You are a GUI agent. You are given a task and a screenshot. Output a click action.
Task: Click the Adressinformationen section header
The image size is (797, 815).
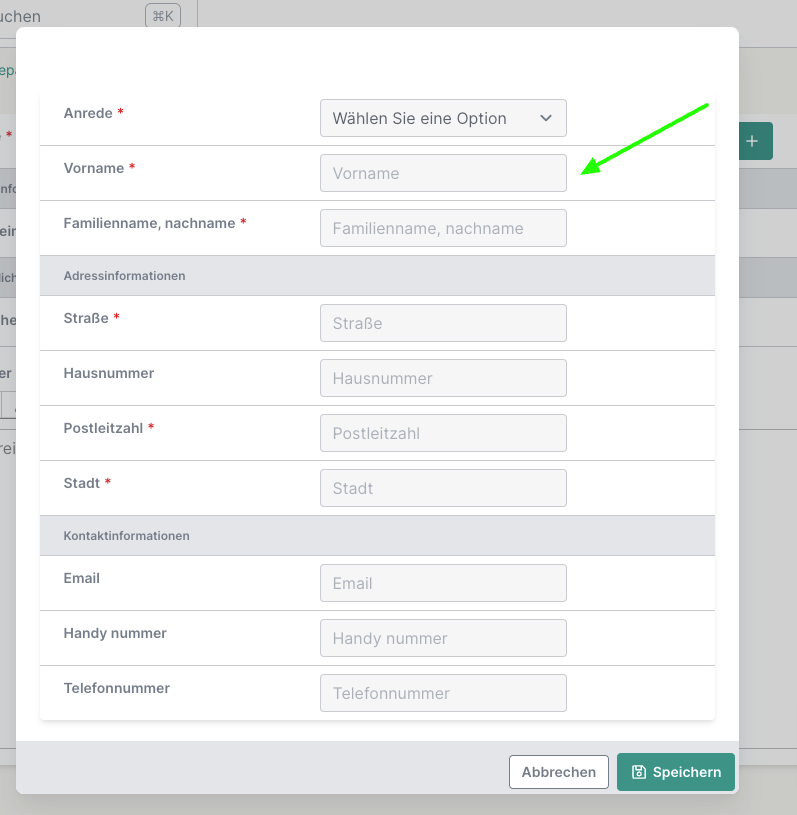point(124,276)
